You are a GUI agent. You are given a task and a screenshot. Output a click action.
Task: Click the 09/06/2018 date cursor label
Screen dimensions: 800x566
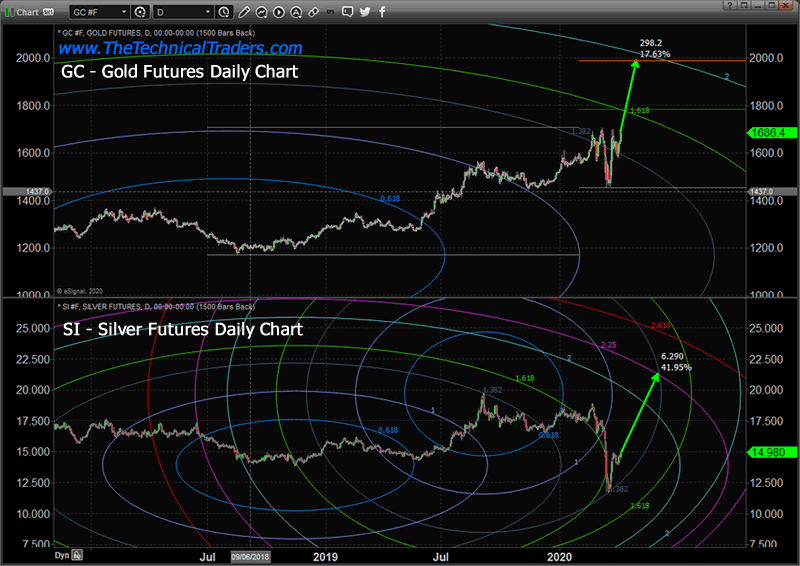(250, 557)
